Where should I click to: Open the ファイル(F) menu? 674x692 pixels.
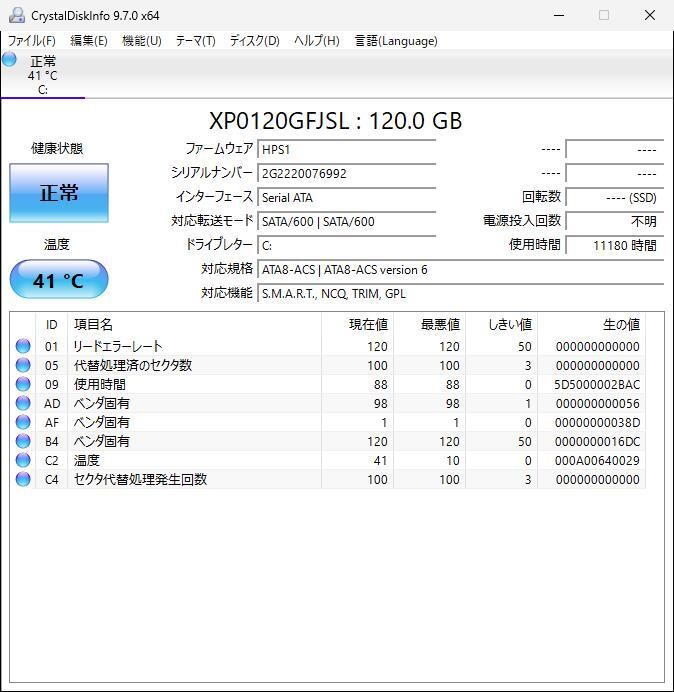click(x=31, y=41)
